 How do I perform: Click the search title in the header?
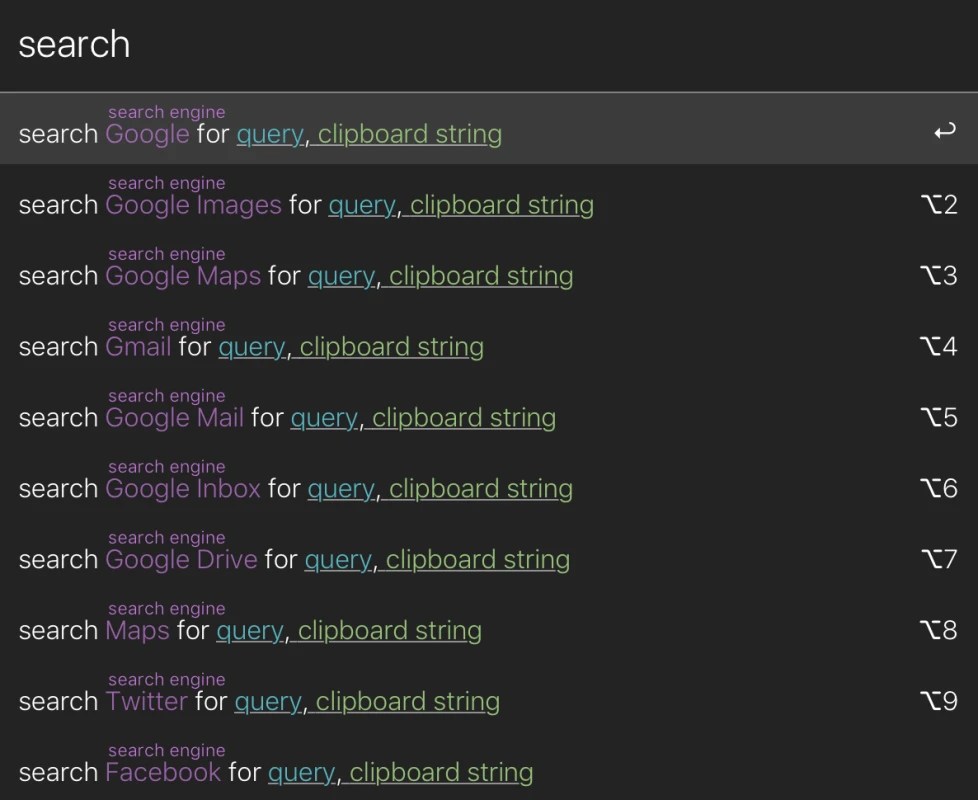tap(74, 42)
